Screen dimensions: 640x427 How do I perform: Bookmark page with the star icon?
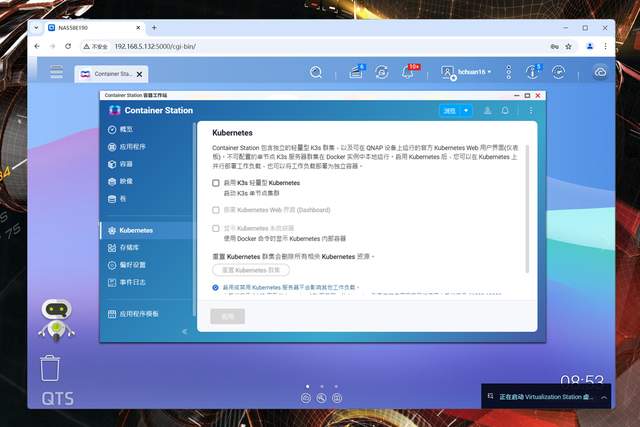point(568,47)
